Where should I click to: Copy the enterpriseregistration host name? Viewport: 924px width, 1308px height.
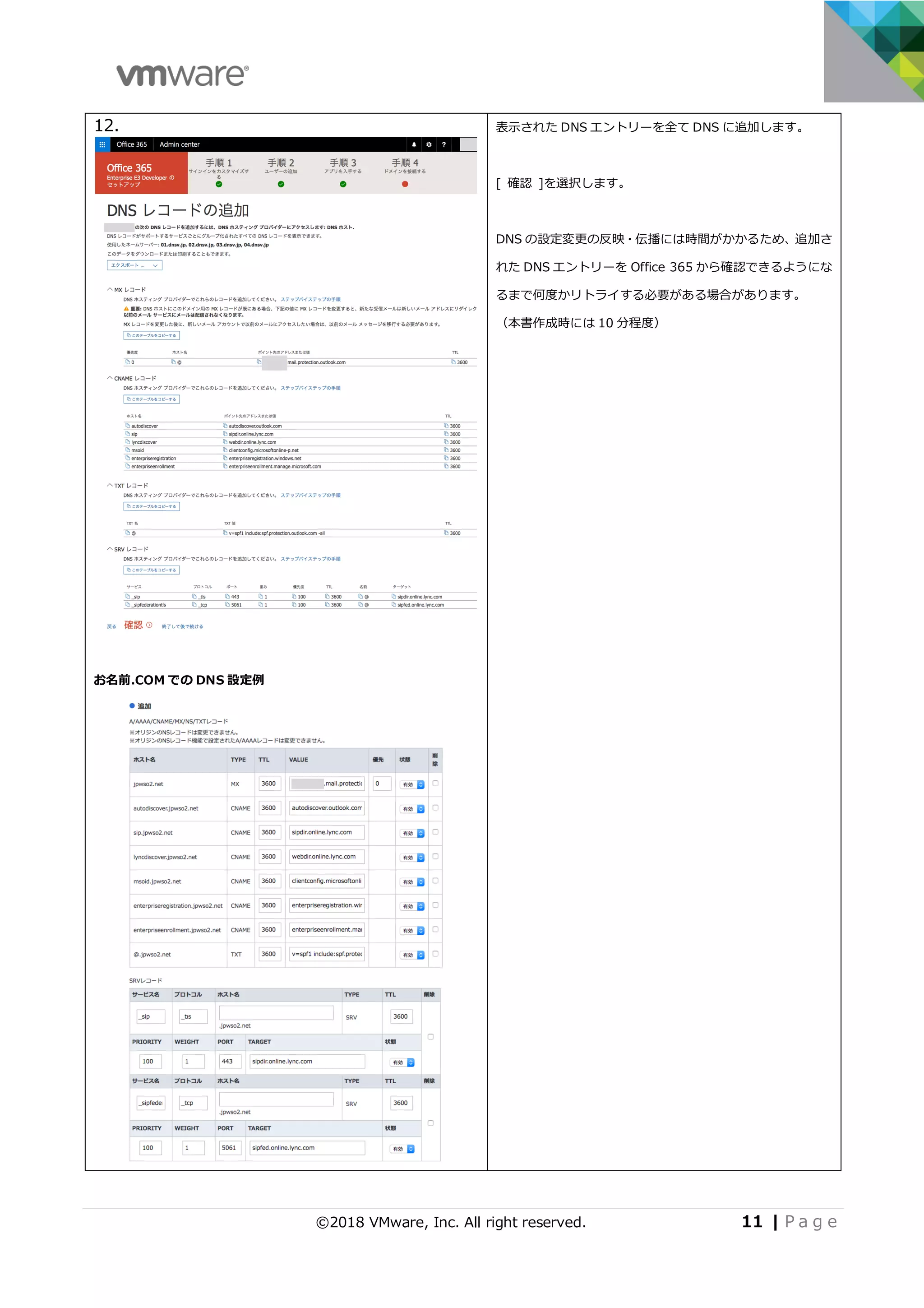[128, 458]
